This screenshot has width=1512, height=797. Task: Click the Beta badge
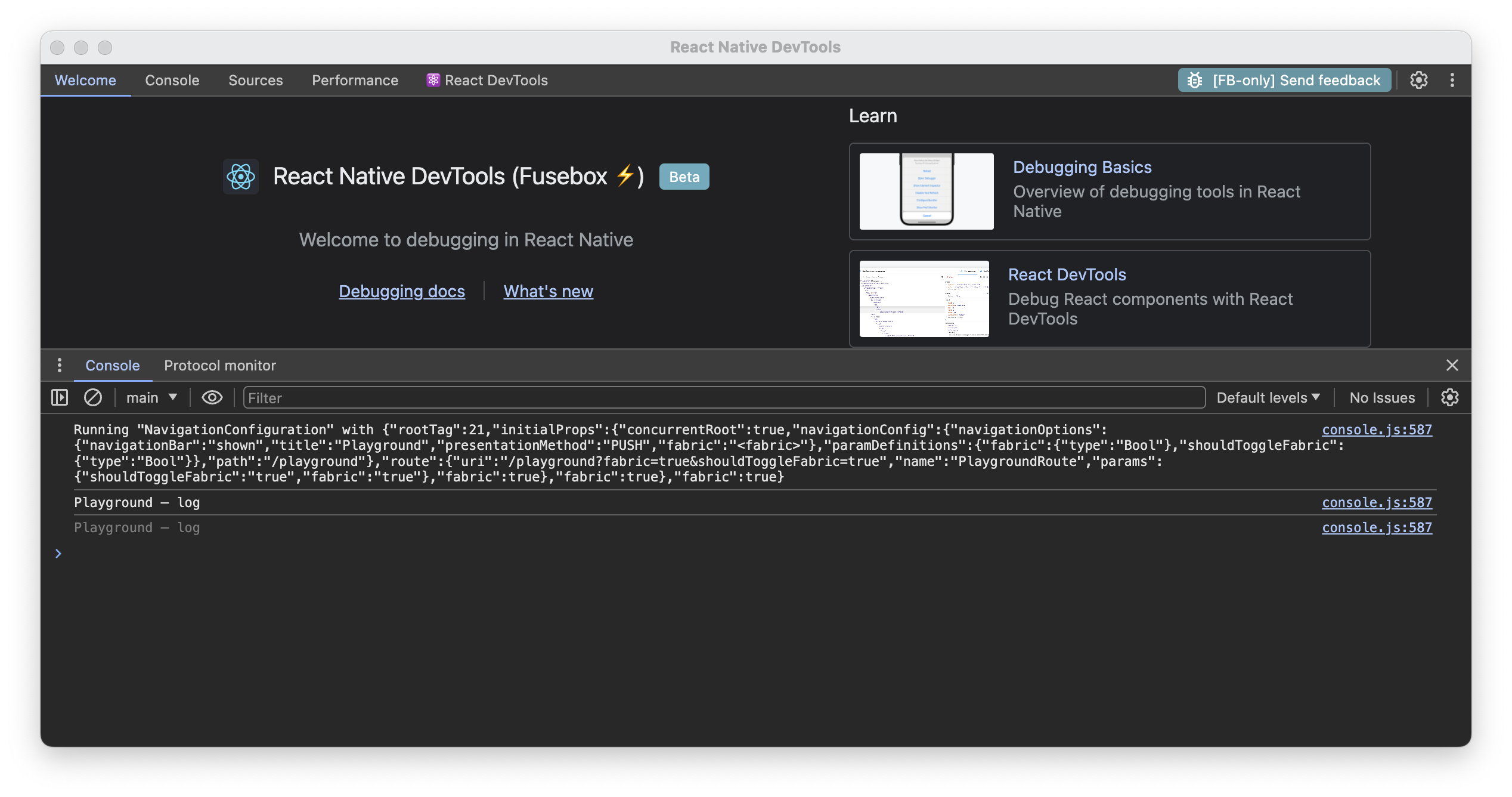click(x=684, y=177)
